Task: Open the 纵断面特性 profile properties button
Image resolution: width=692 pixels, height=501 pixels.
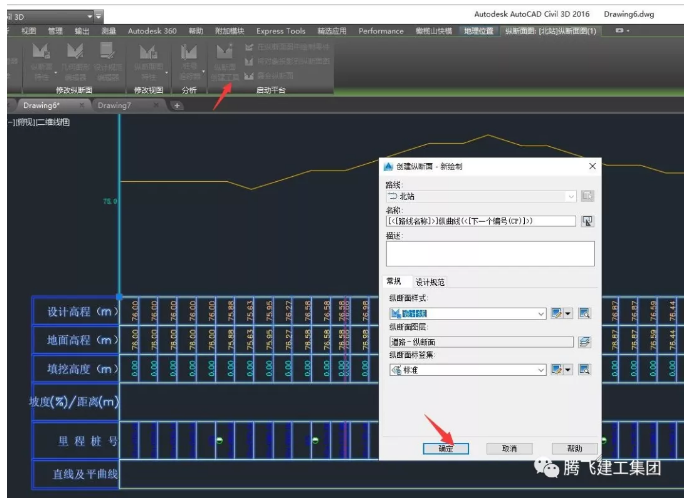Action: point(41,62)
